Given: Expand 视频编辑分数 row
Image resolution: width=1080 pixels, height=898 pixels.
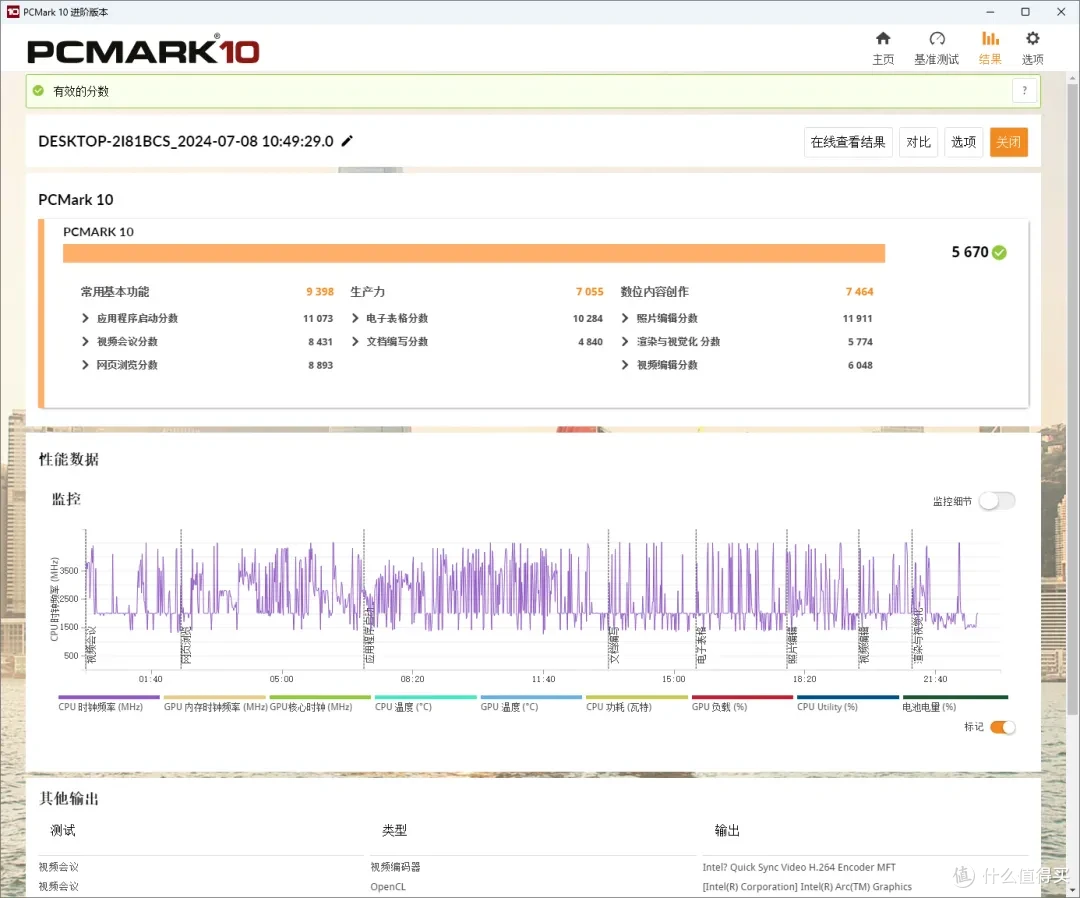Looking at the screenshot, I should click(625, 365).
